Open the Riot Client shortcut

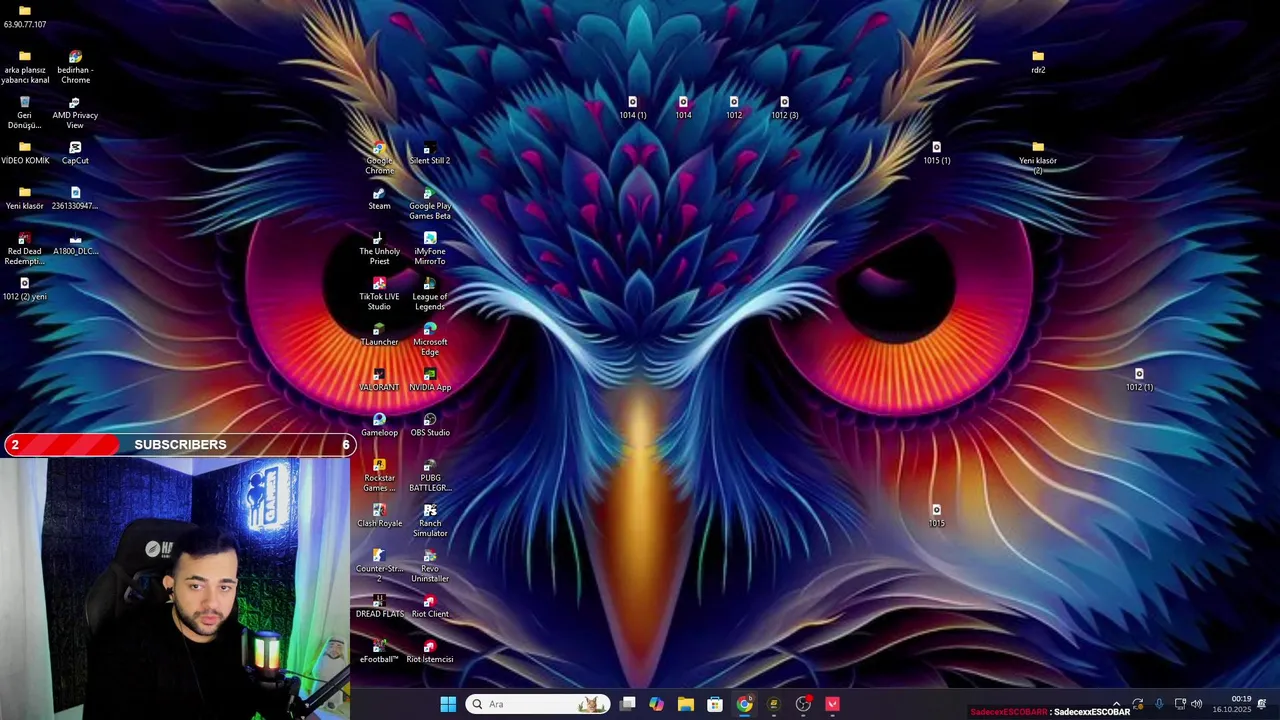(x=429, y=606)
